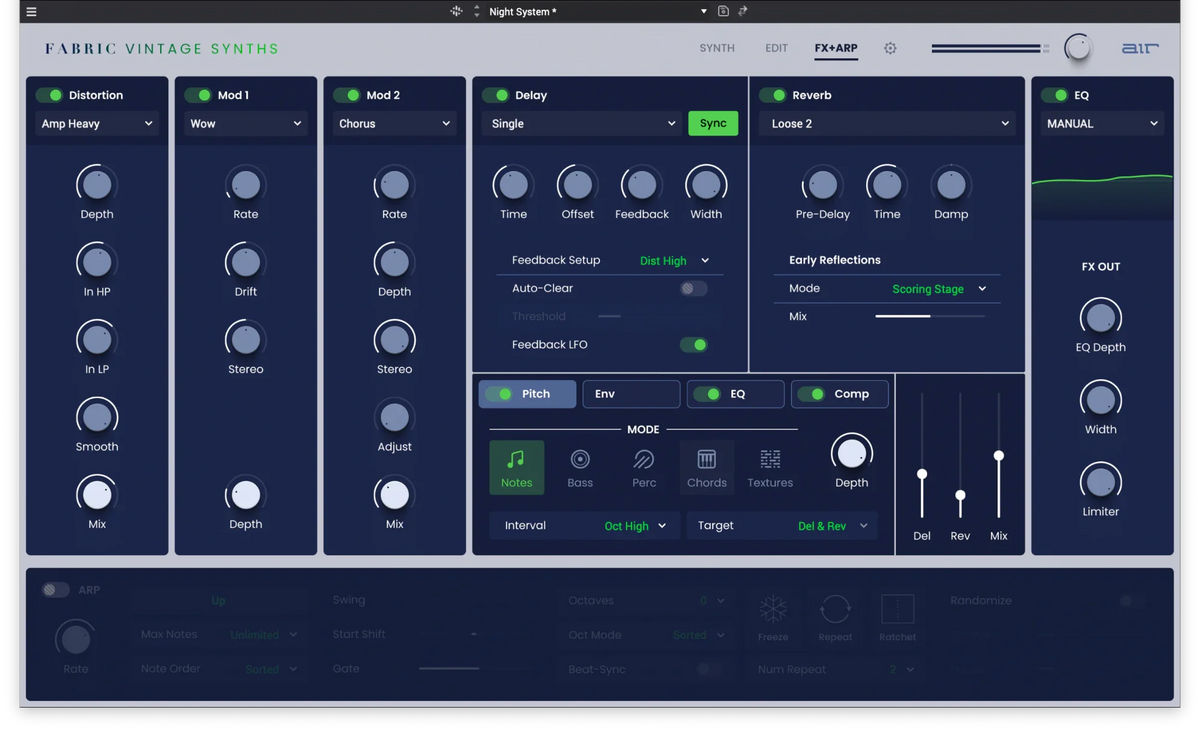Click the Delay Feedback knob

pos(642,184)
